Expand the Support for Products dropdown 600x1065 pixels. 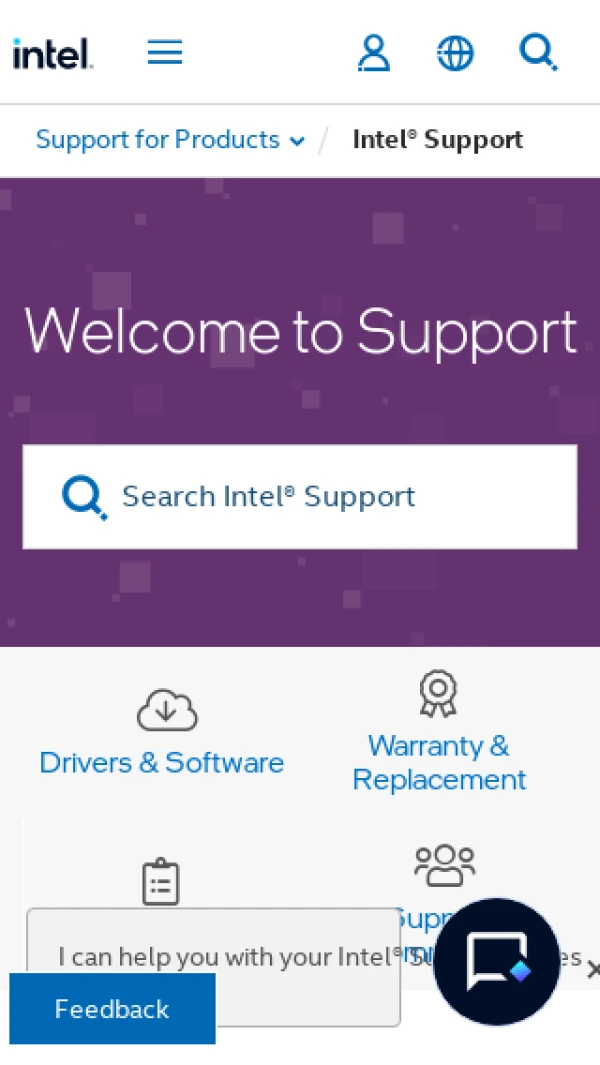pyautogui.click(x=171, y=140)
